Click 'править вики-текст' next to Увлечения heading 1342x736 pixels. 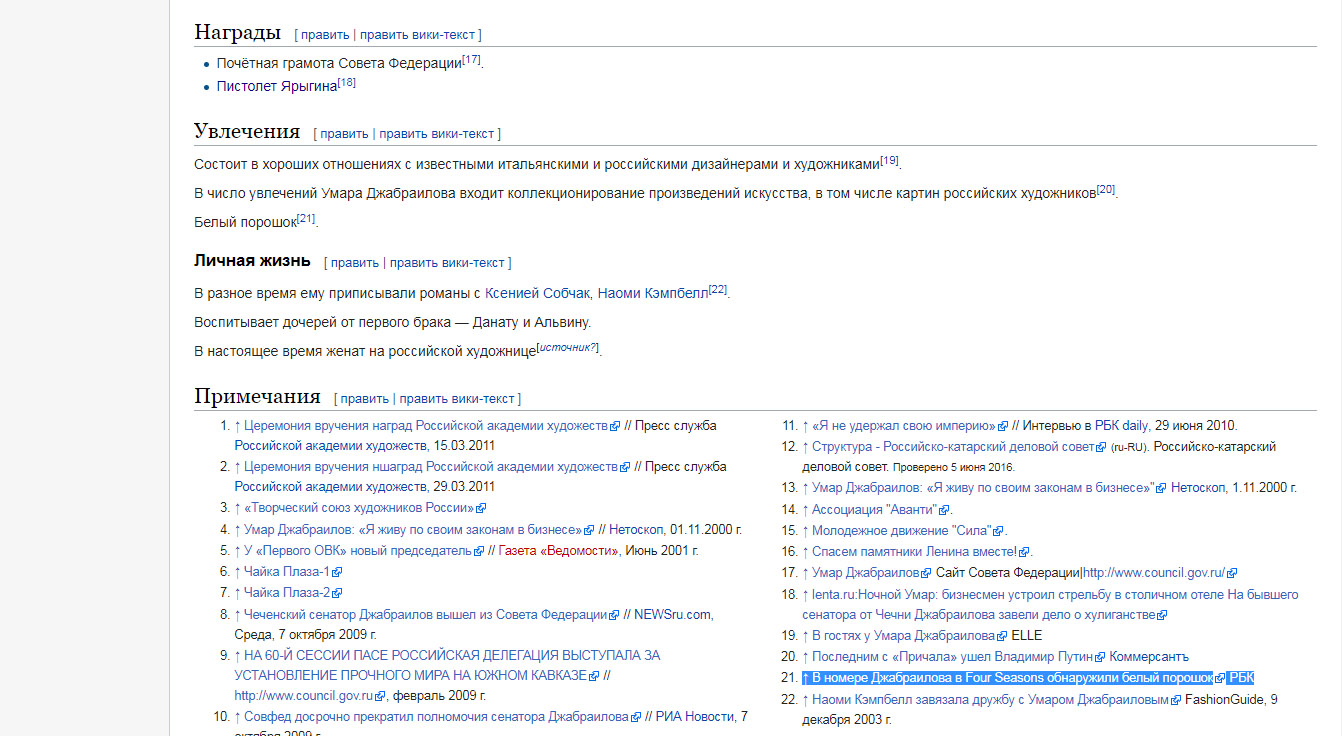point(436,133)
